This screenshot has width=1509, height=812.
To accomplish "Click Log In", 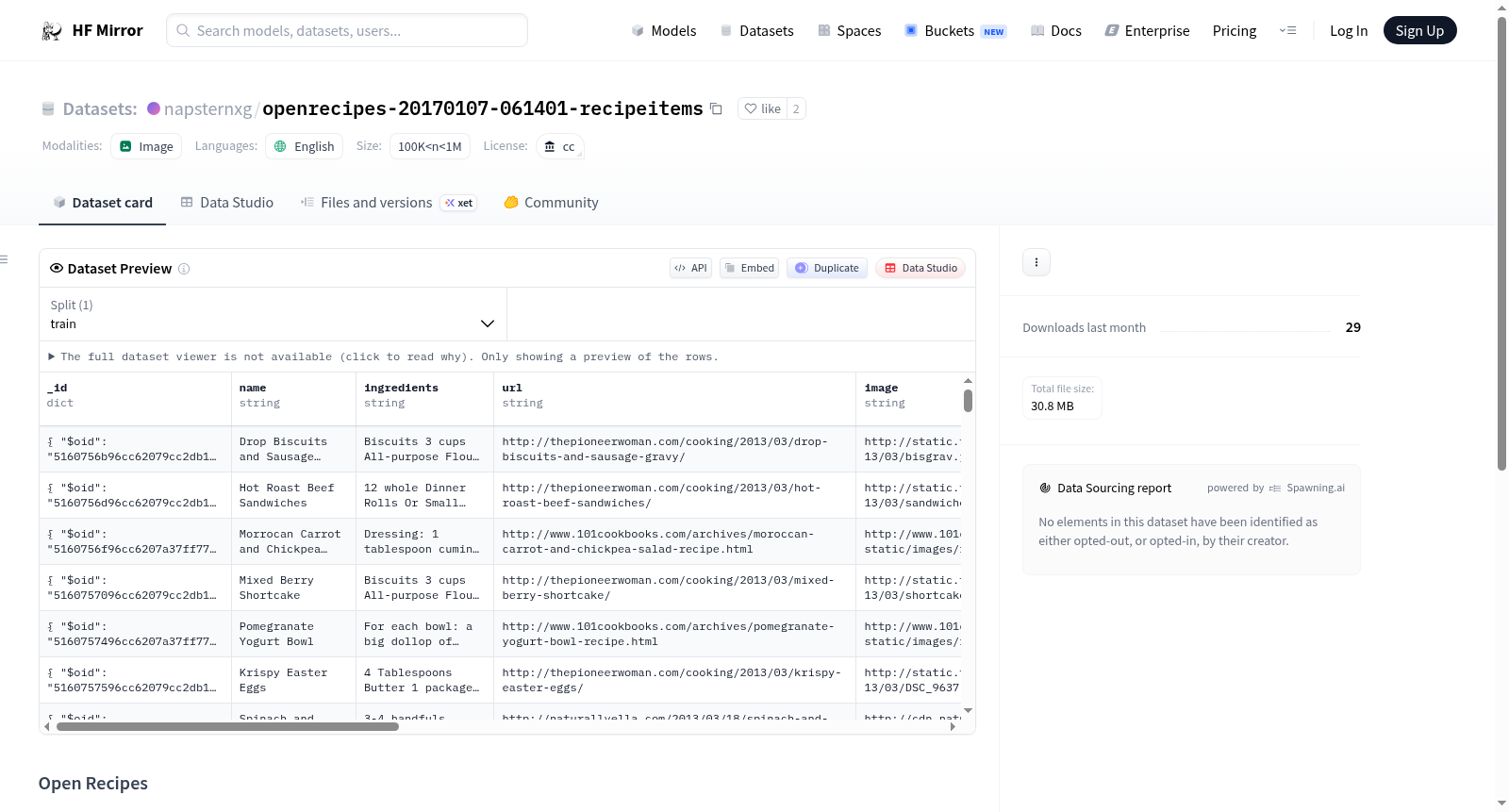I will tap(1349, 30).
